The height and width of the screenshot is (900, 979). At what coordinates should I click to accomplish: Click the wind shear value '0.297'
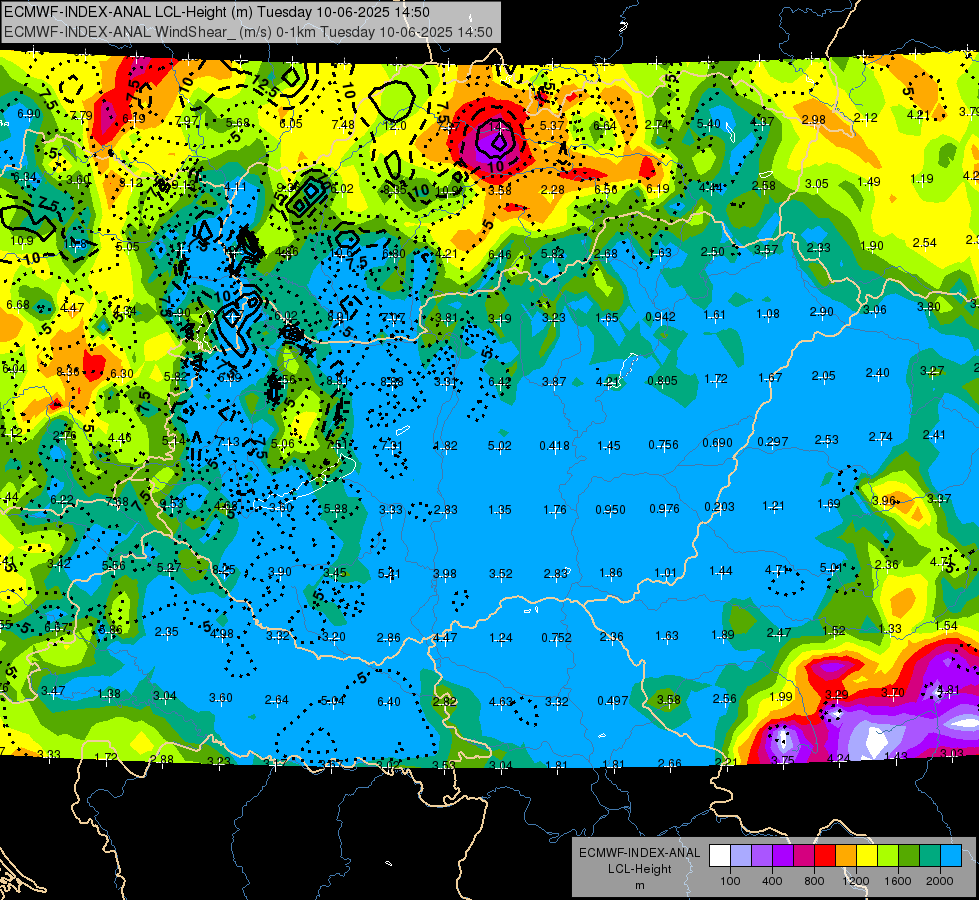click(772, 442)
